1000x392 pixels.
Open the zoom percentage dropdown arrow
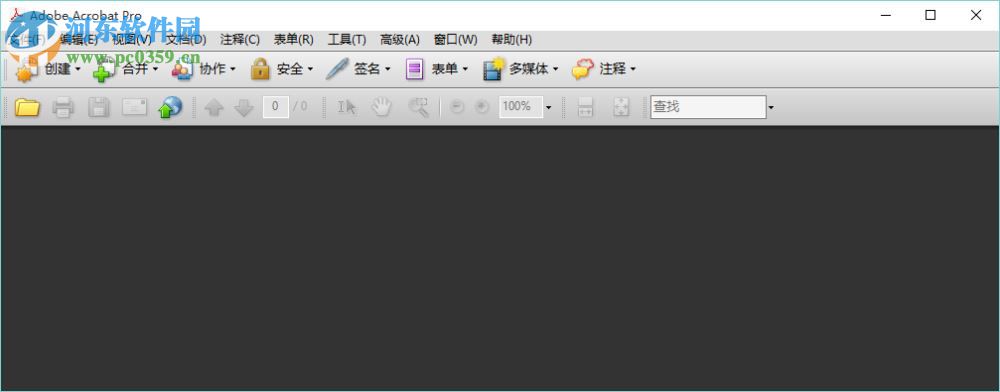tap(548, 108)
